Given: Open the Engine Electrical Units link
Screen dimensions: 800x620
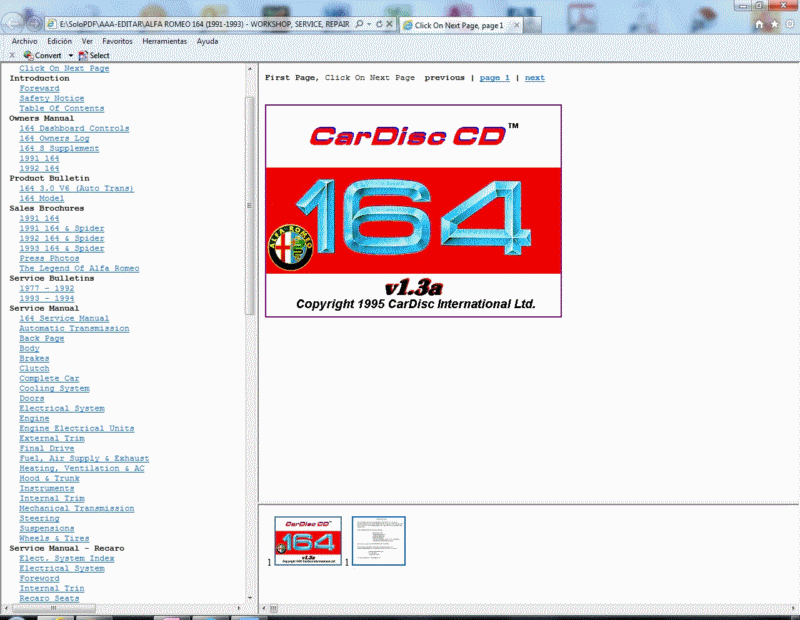Looking at the screenshot, I should point(77,428).
